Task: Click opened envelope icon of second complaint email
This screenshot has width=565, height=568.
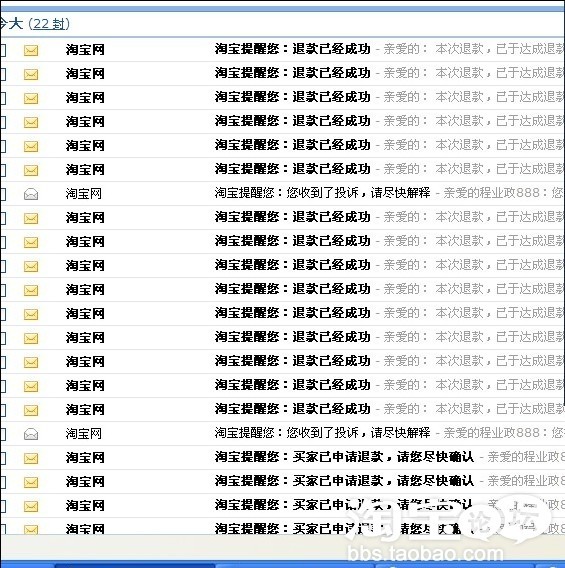Action: 31,434
